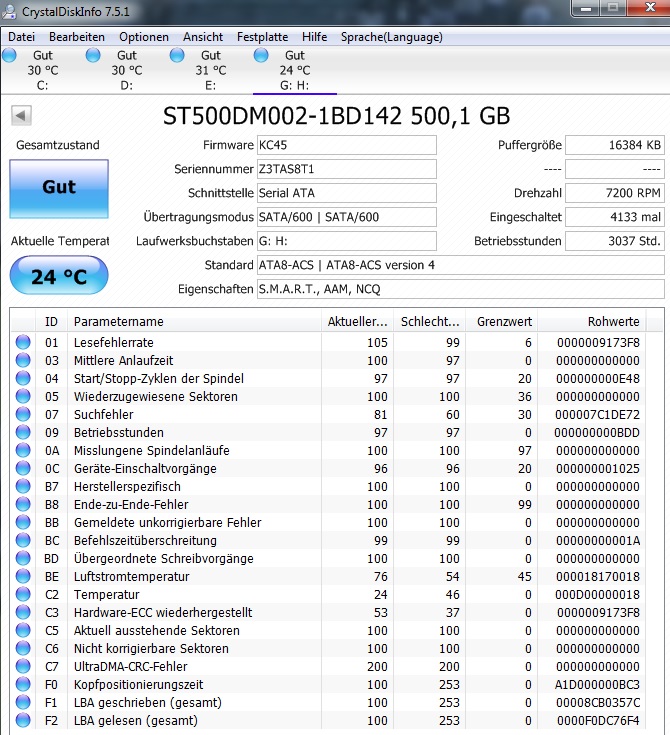Switch to the E: drive tab label
The image size is (670, 735).
pyautogui.click(x=211, y=86)
